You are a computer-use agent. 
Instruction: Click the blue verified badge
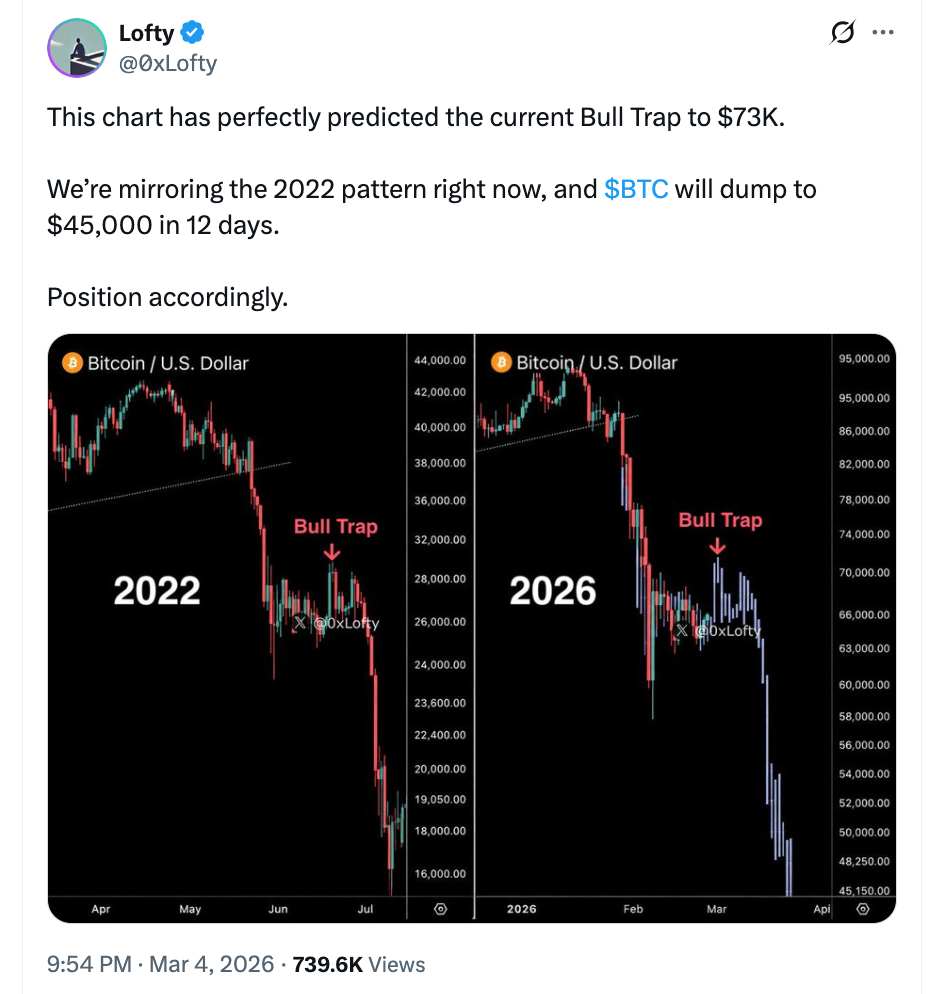tap(192, 33)
